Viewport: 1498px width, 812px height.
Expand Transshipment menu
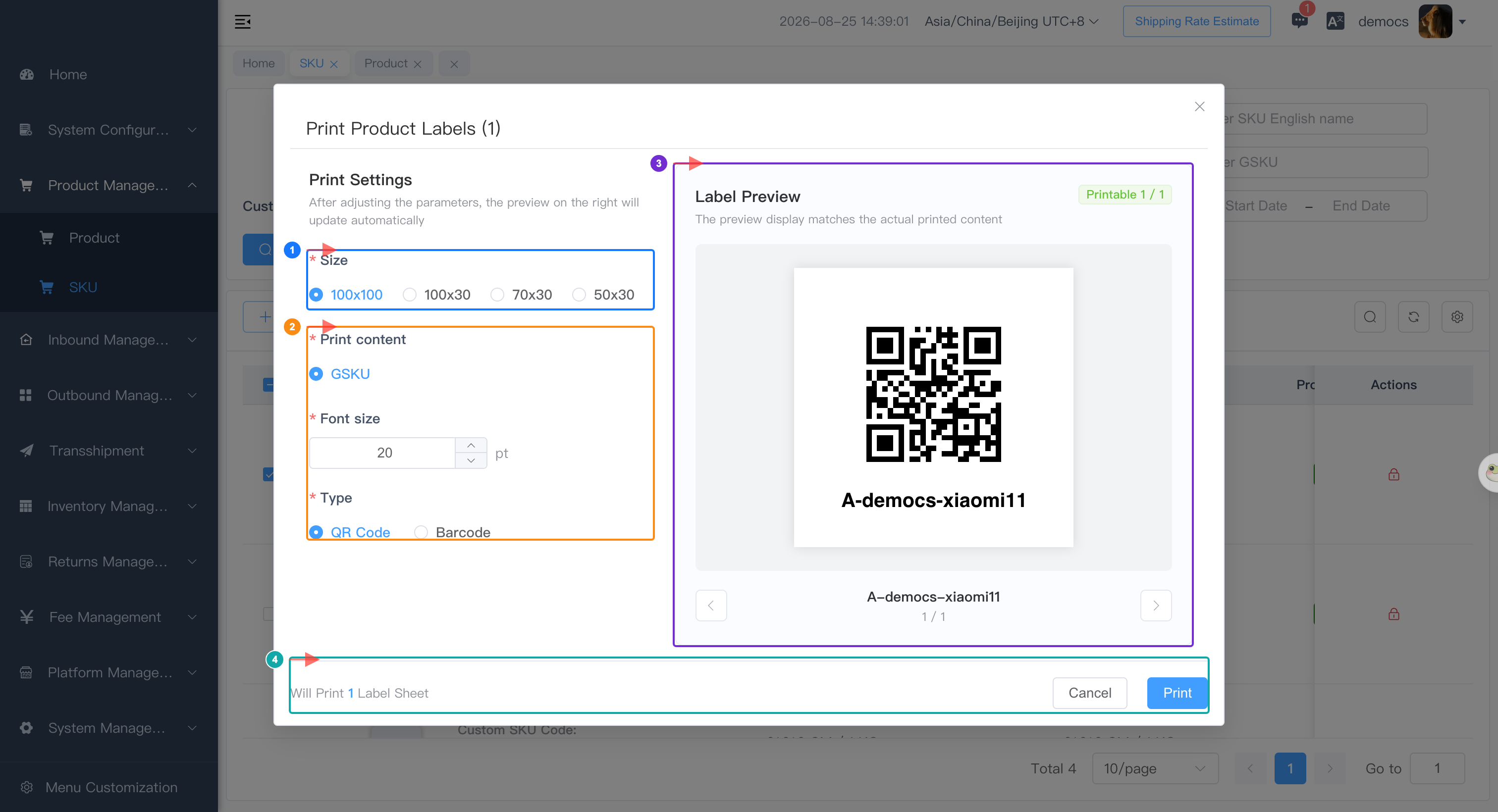pyautogui.click(x=193, y=451)
